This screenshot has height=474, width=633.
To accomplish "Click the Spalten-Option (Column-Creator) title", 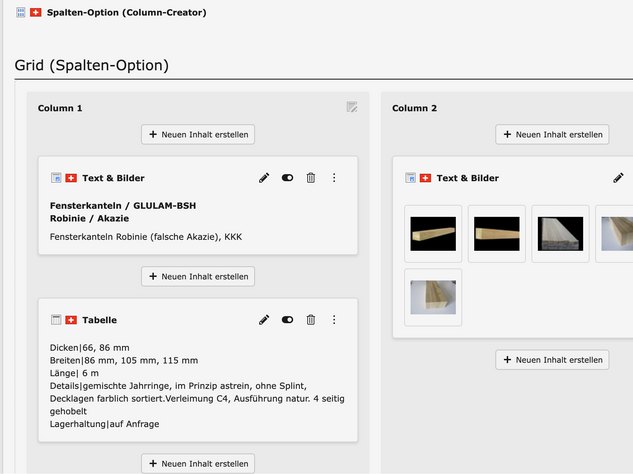I will pos(127,13).
